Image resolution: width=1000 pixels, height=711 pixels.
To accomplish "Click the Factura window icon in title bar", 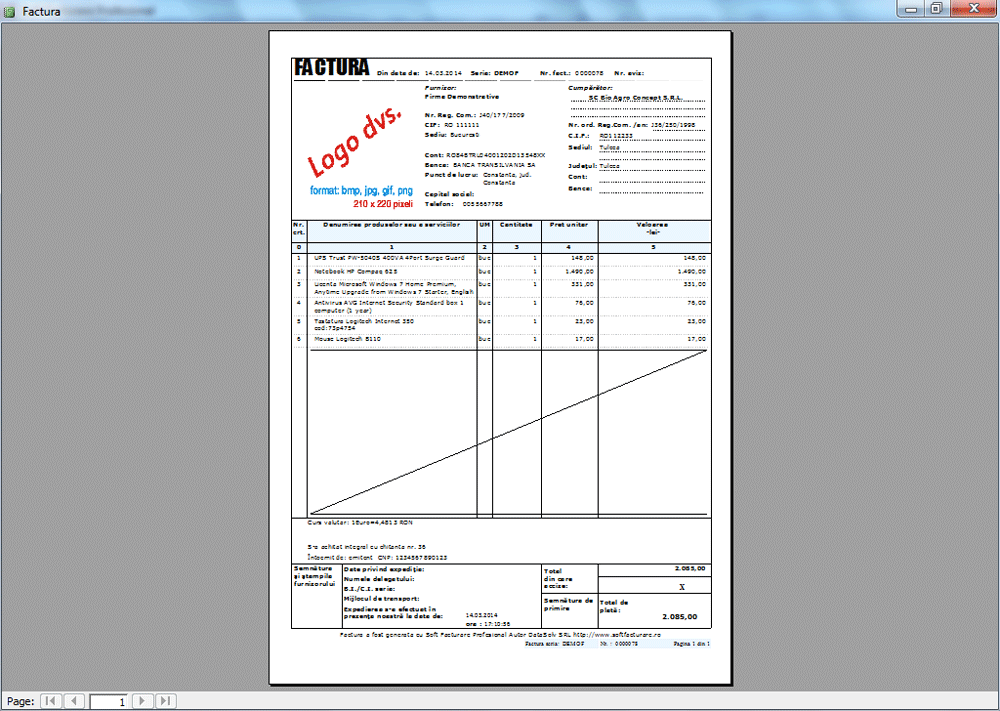I will click(10, 10).
